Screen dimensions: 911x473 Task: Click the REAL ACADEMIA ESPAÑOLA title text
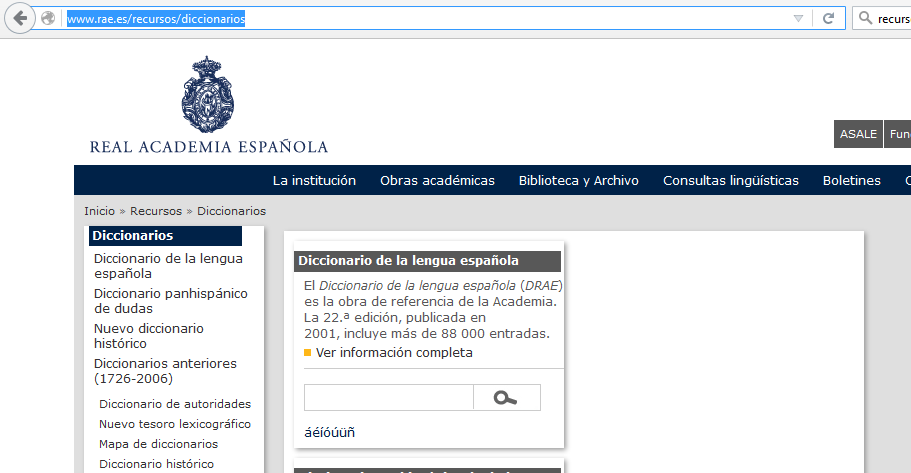pyautogui.click(x=209, y=146)
